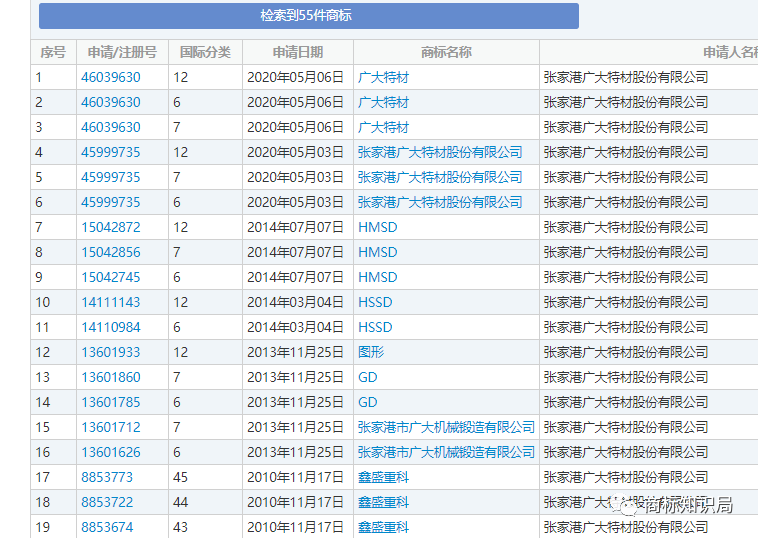Open the 图形 trademark name link
758x538 pixels.
pos(371,352)
